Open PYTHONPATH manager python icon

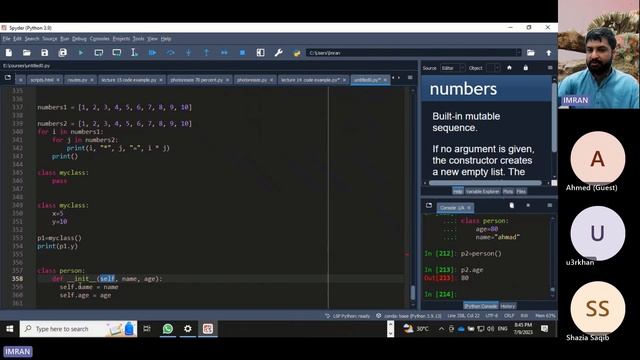coord(297,53)
